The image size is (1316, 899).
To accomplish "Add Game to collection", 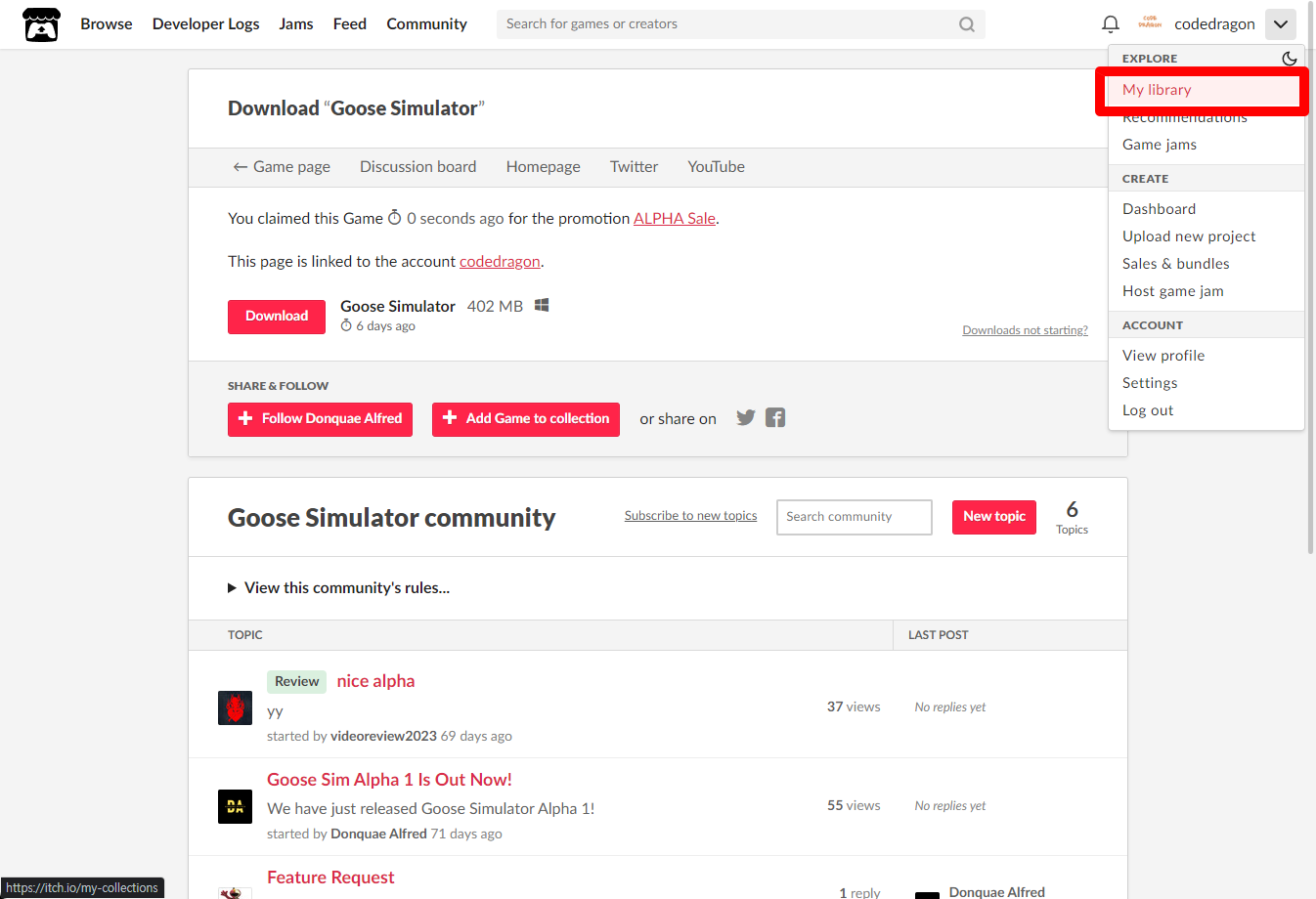I will click(526, 419).
